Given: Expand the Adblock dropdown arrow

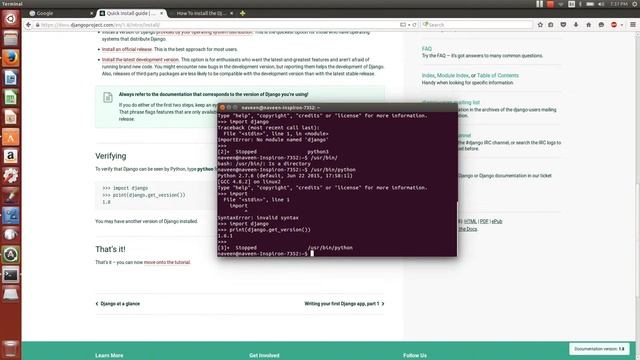Looking at the screenshot, I should (x=622, y=25).
